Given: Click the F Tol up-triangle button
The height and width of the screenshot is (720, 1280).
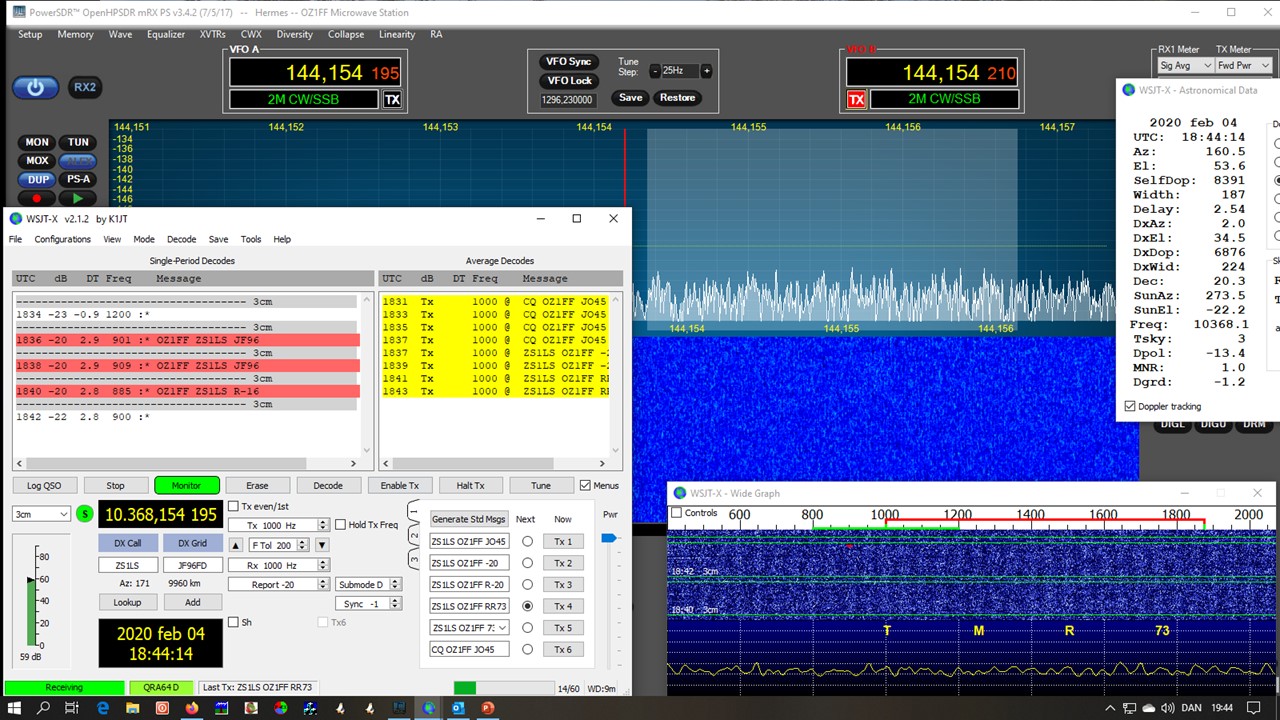Looking at the screenshot, I should pyautogui.click(x=236, y=545).
